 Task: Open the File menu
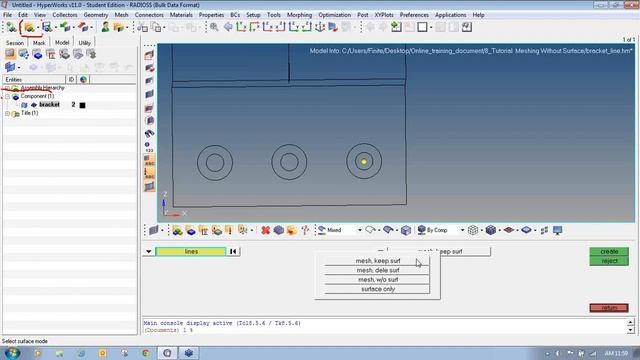7,15
